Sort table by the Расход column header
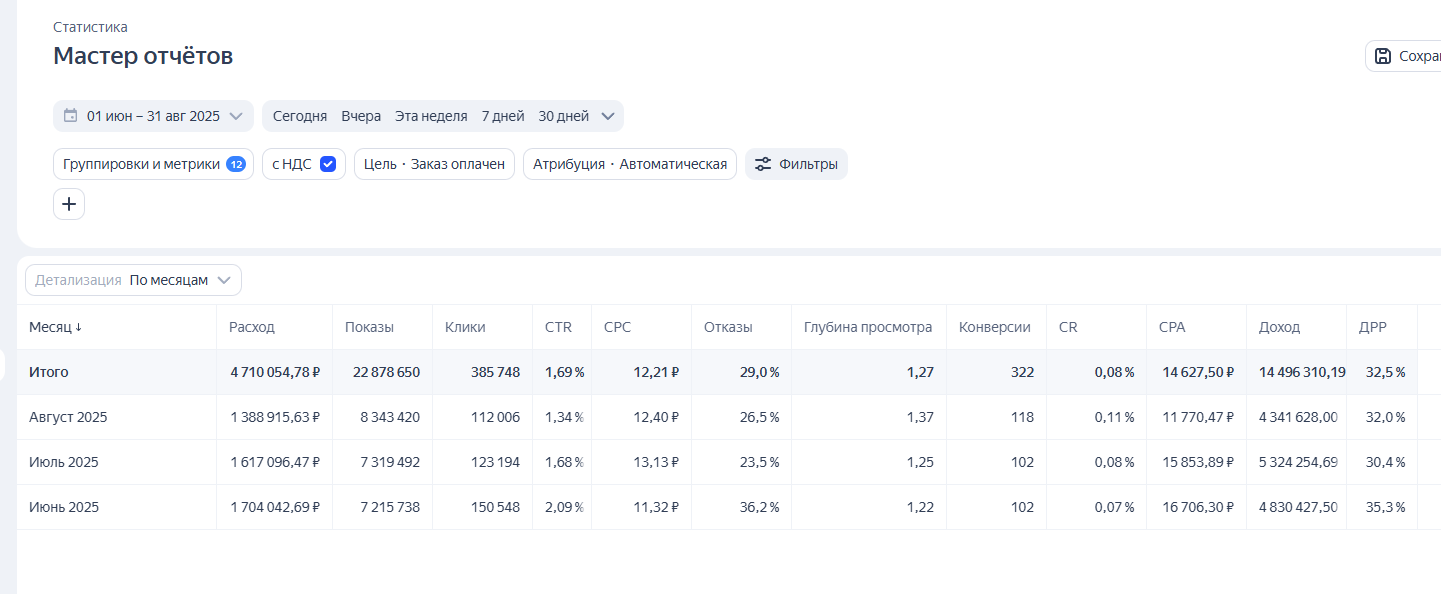Image resolution: width=1441 pixels, height=594 pixels. (252, 327)
